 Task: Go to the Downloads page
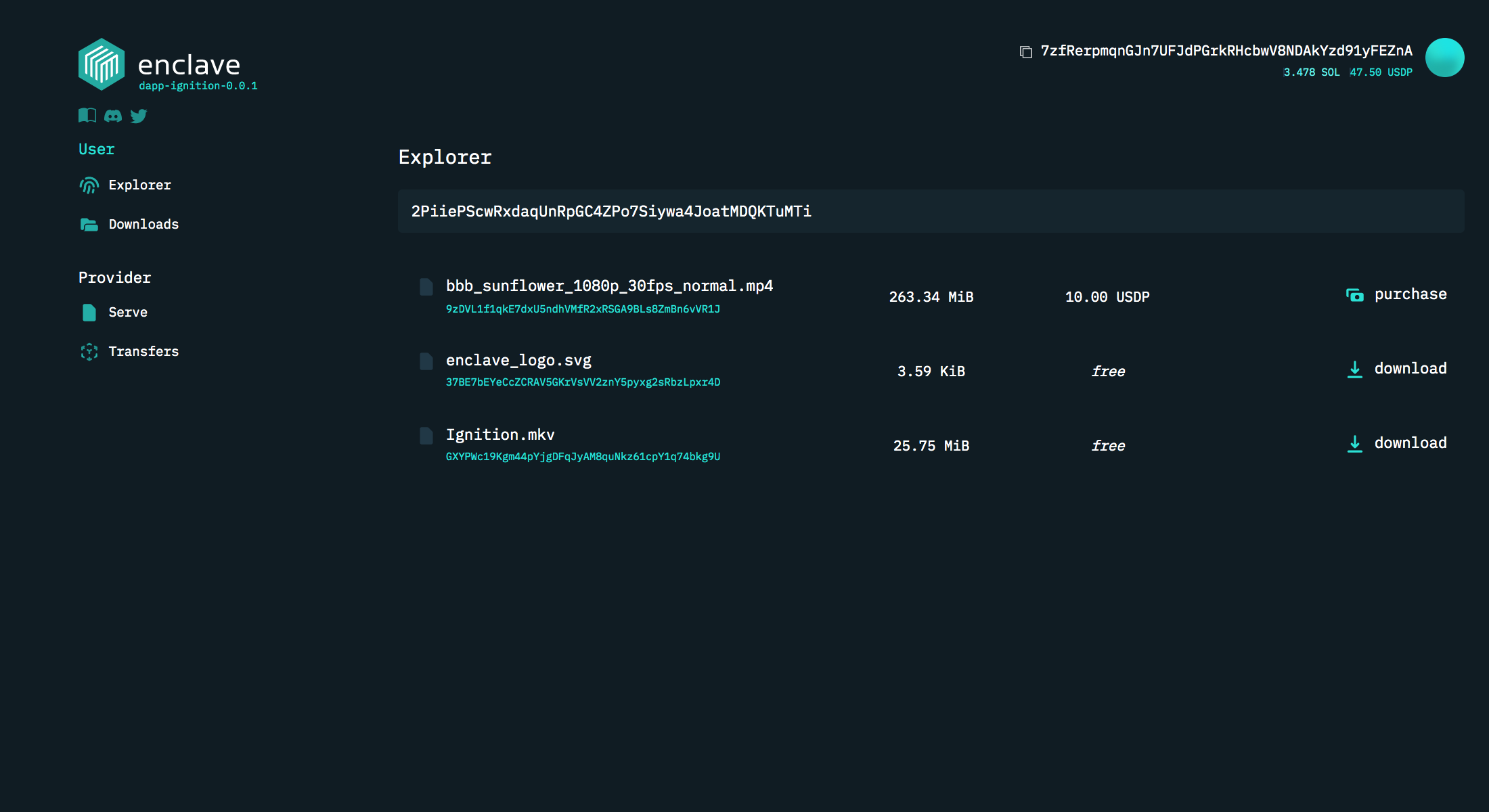(143, 225)
